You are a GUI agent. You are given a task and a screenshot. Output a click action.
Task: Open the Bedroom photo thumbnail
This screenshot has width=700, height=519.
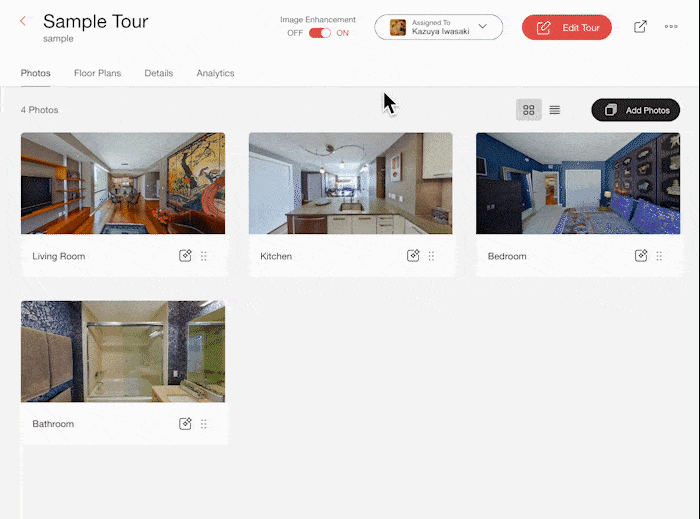577,183
